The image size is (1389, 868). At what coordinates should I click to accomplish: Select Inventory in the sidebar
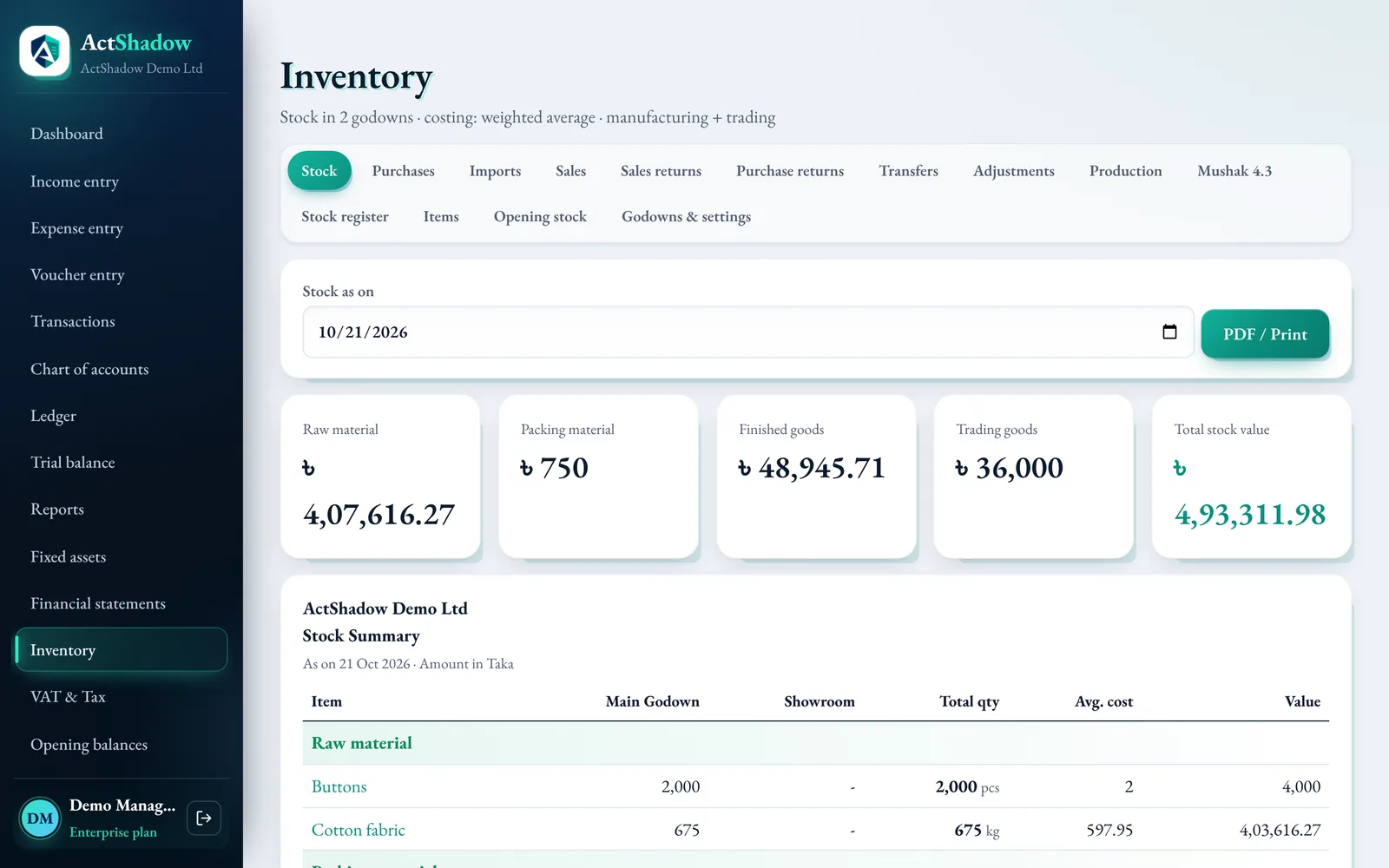click(122, 650)
